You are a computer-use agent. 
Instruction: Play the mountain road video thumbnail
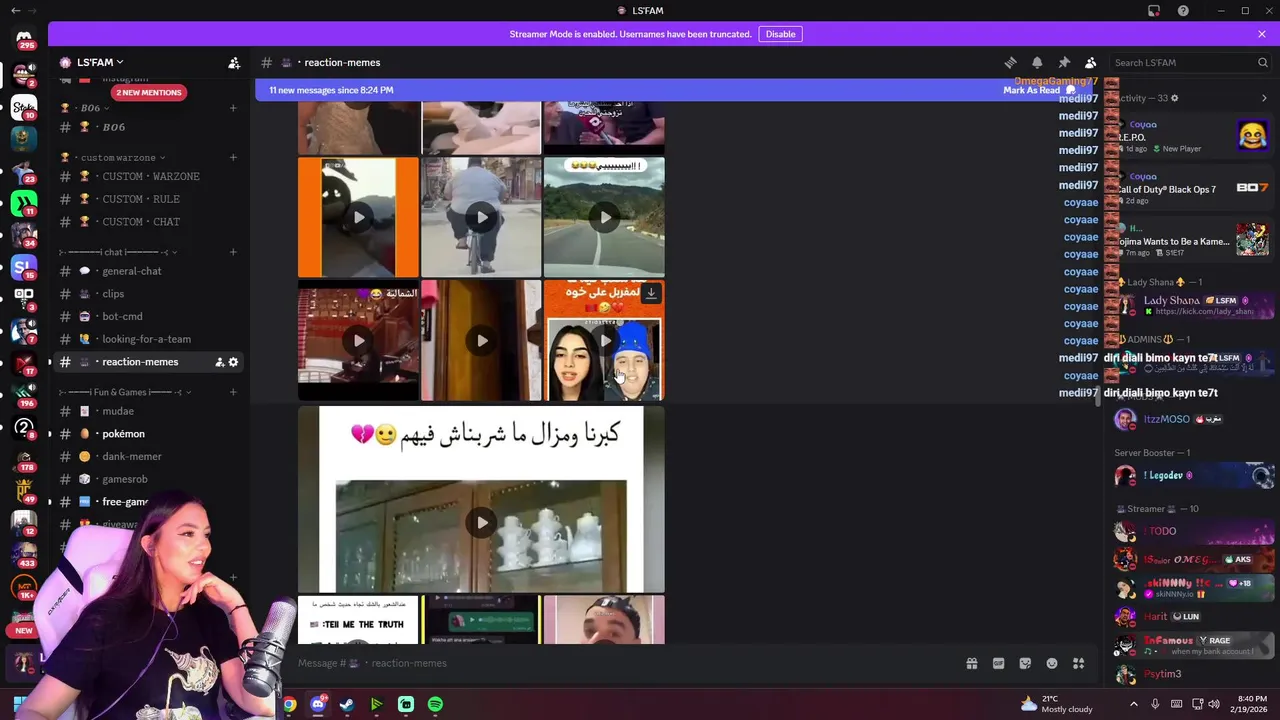[604, 217]
